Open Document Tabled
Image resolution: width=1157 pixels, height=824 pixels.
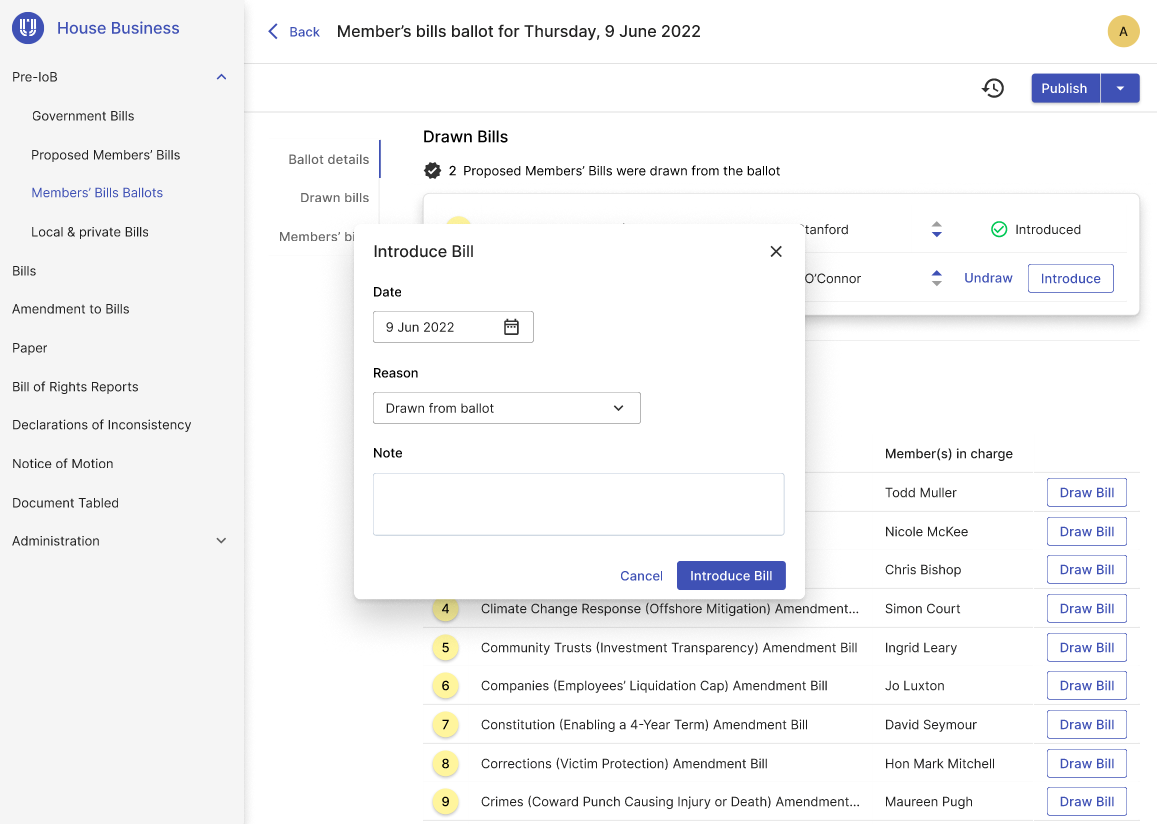pos(66,503)
